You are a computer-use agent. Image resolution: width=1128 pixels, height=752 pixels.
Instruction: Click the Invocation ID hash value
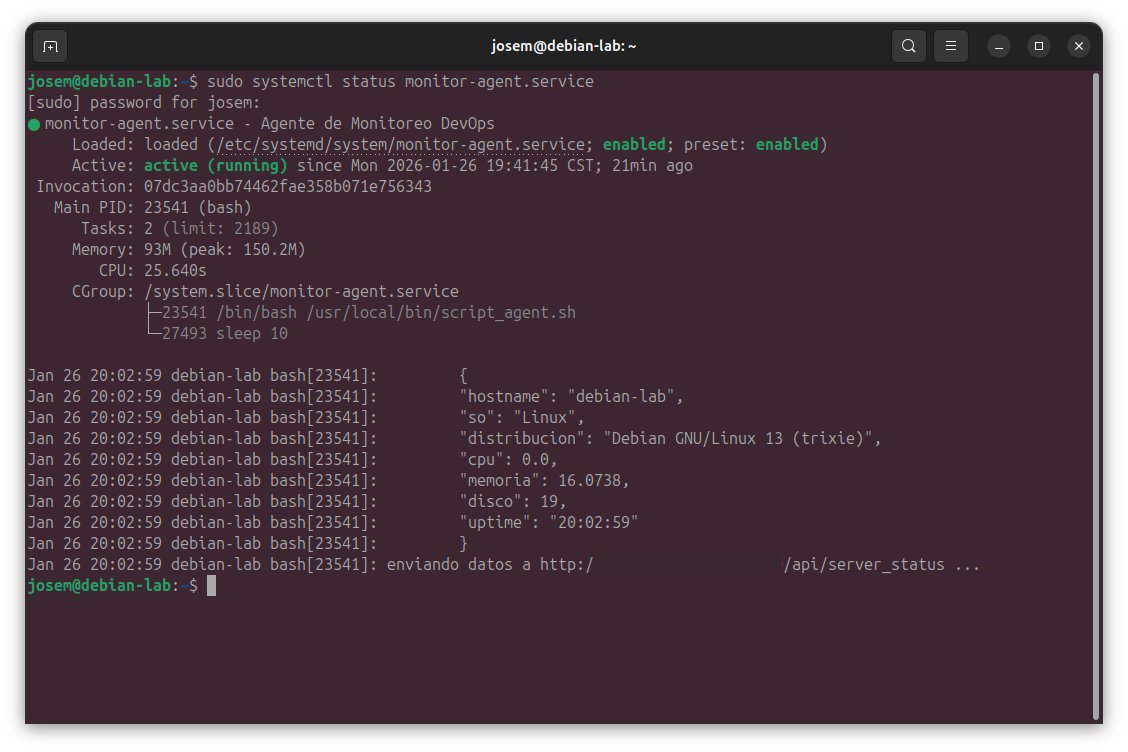pyautogui.click(x=288, y=187)
